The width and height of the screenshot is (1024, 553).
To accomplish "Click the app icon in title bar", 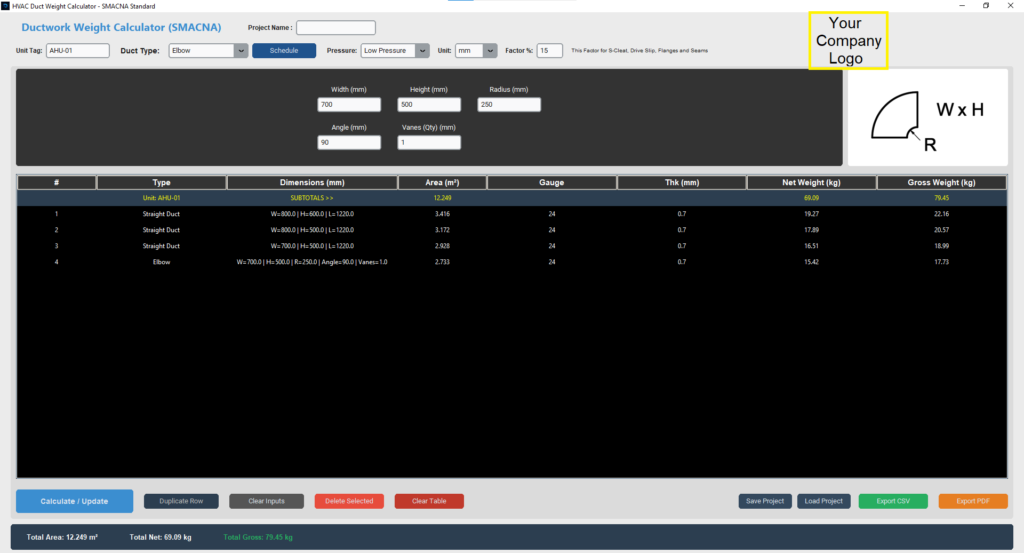I will click(x=5, y=6).
